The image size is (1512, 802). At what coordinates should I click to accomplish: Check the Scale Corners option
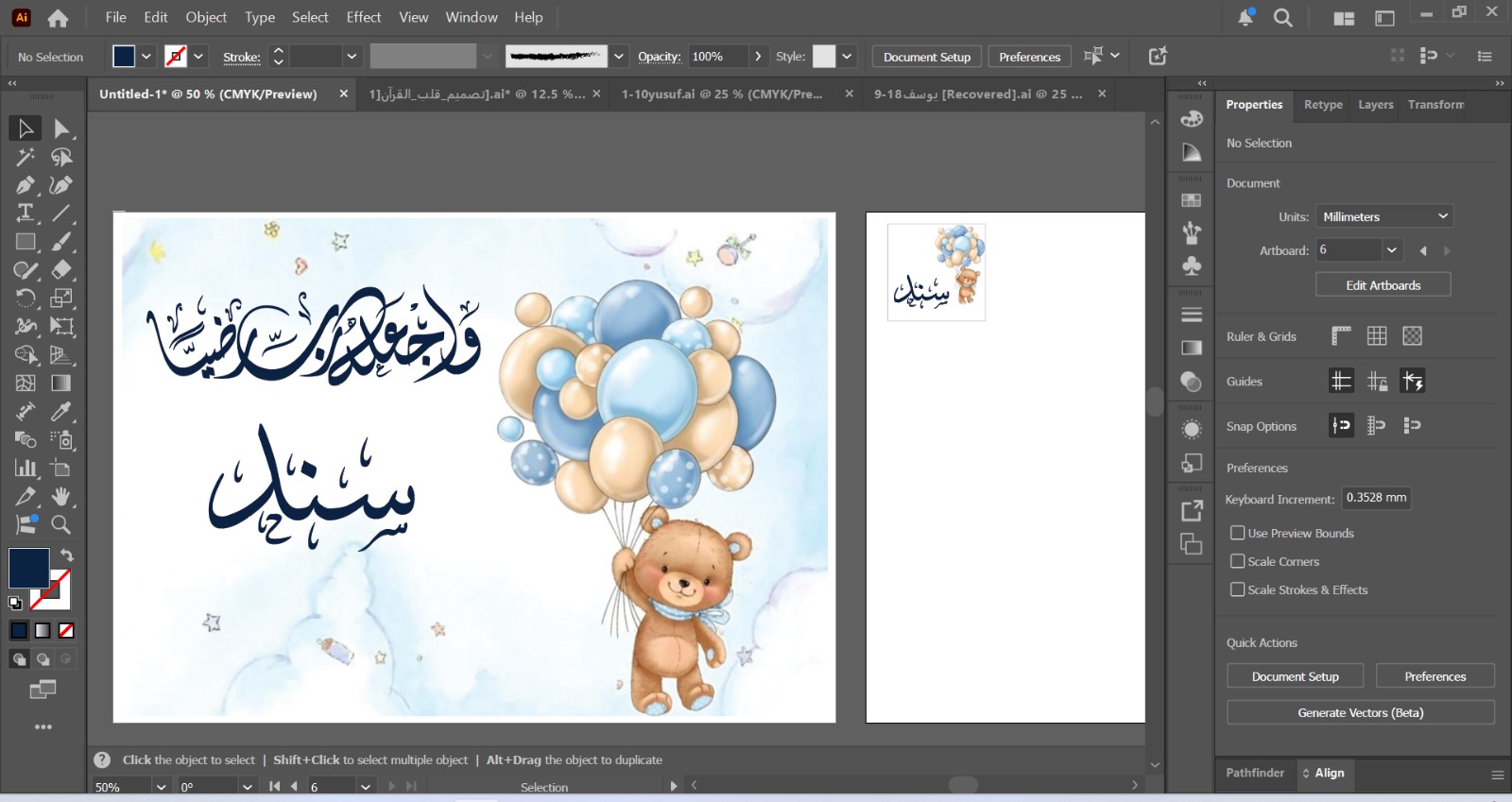[x=1237, y=561]
